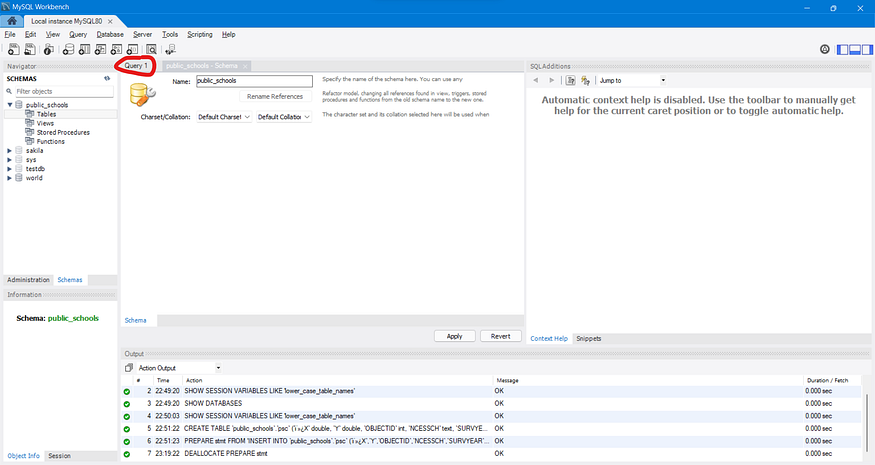The height and width of the screenshot is (465, 875).
Task: Select Views under public_schools
Action: (x=45, y=123)
